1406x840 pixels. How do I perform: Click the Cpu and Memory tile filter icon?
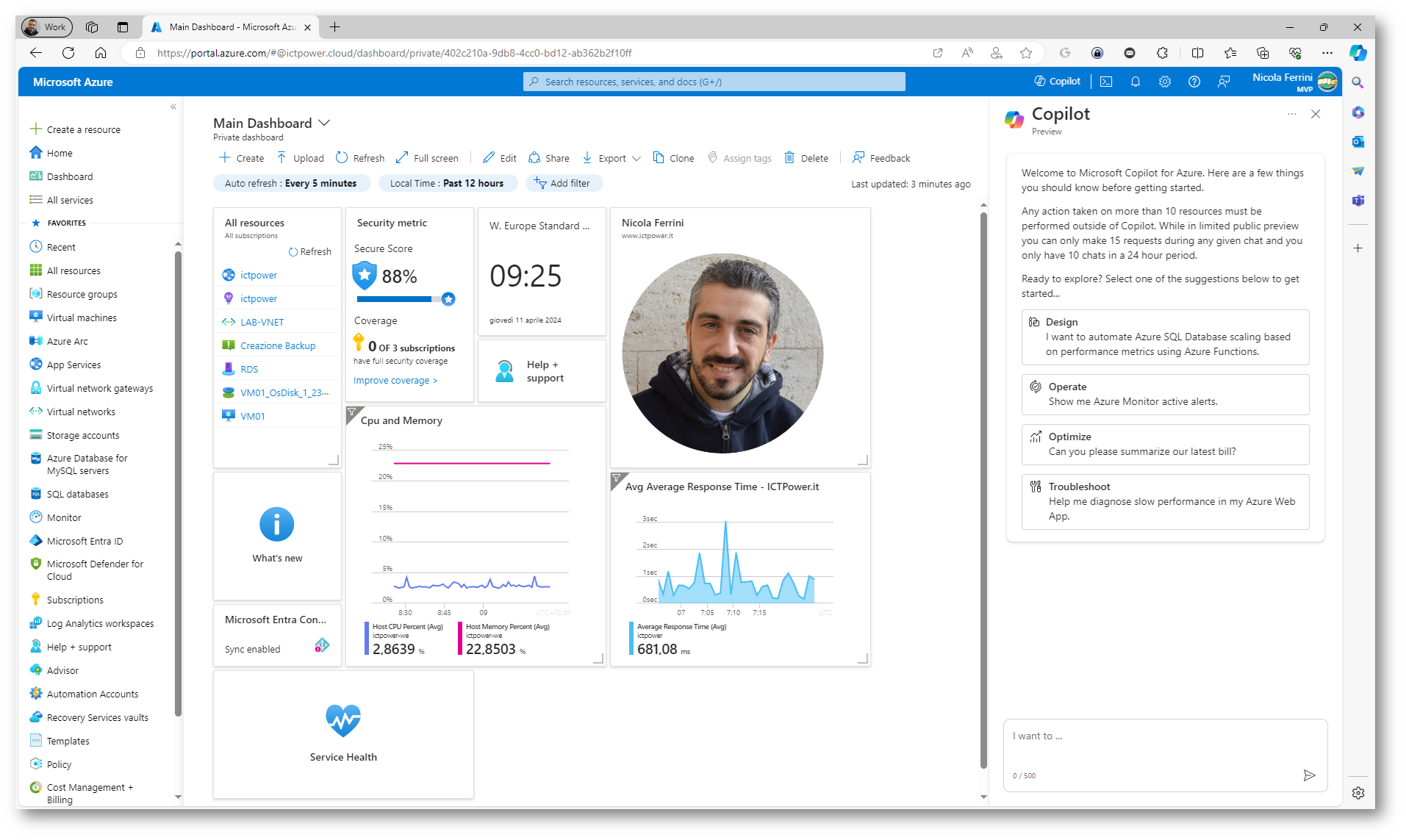point(352,412)
